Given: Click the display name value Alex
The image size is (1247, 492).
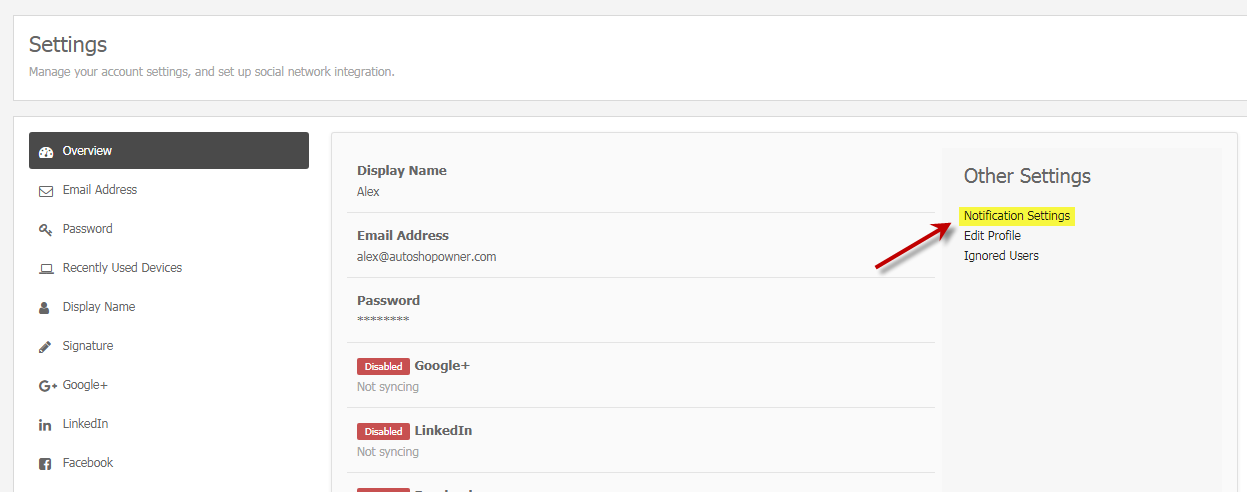Looking at the screenshot, I should (368, 192).
